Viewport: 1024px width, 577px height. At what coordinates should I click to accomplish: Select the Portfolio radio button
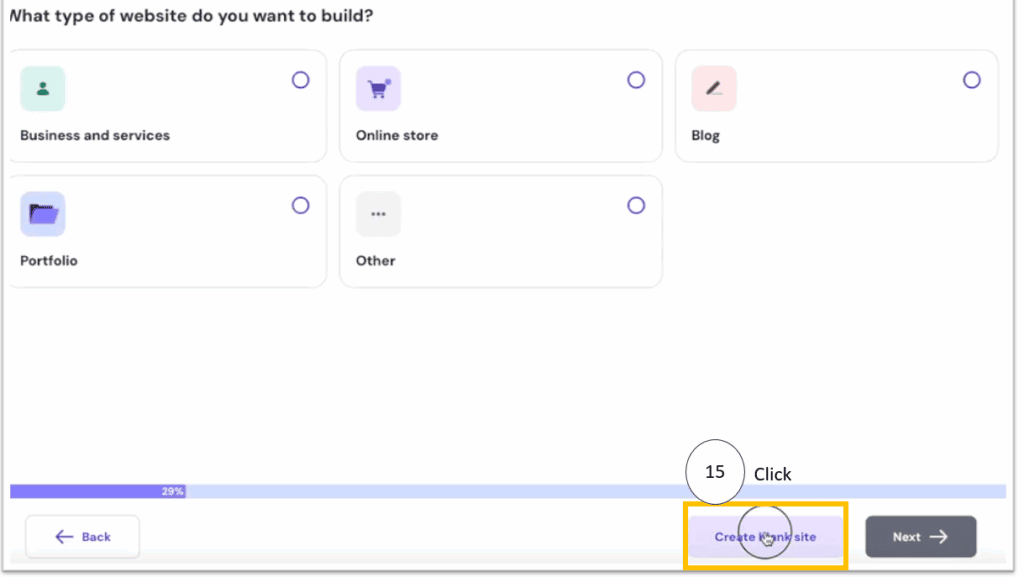tap(300, 205)
